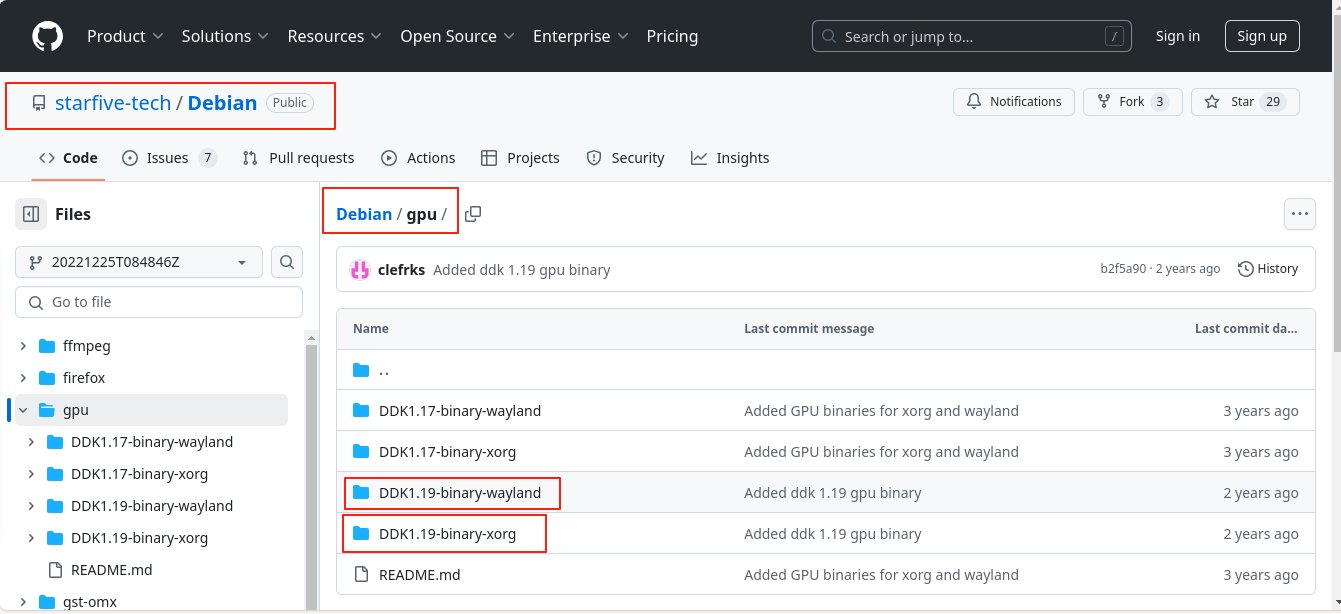The height and width of the screenshot is (614, 1341).
Task: Open the Resources menu
Action: click(335, 36)
